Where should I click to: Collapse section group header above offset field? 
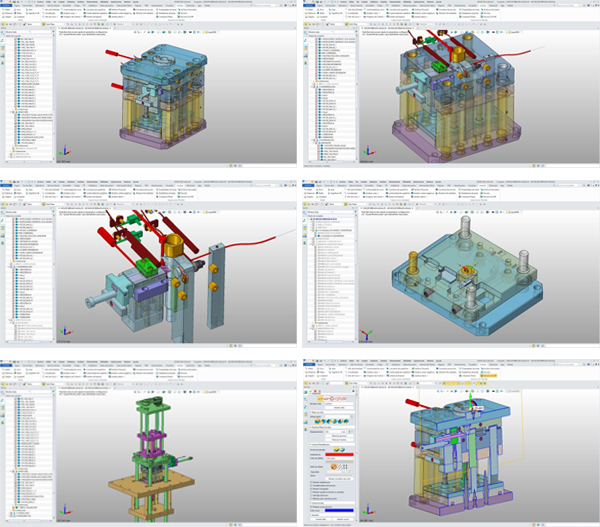pos(332,427)
